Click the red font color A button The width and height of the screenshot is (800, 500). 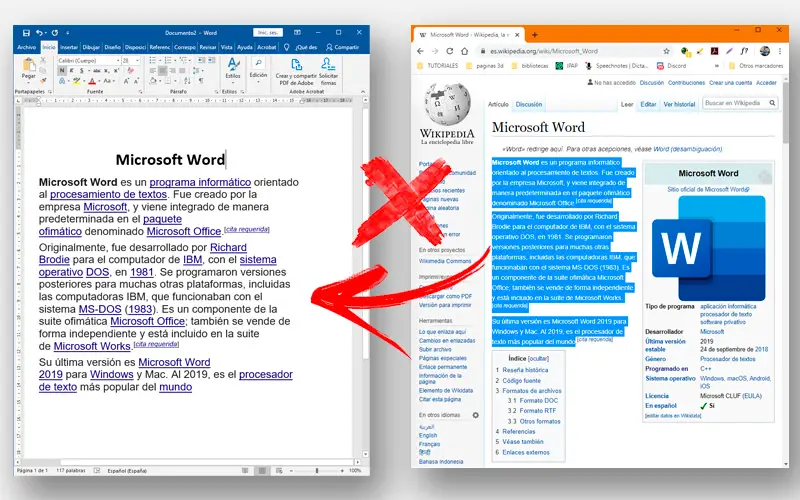coord(92,81)
